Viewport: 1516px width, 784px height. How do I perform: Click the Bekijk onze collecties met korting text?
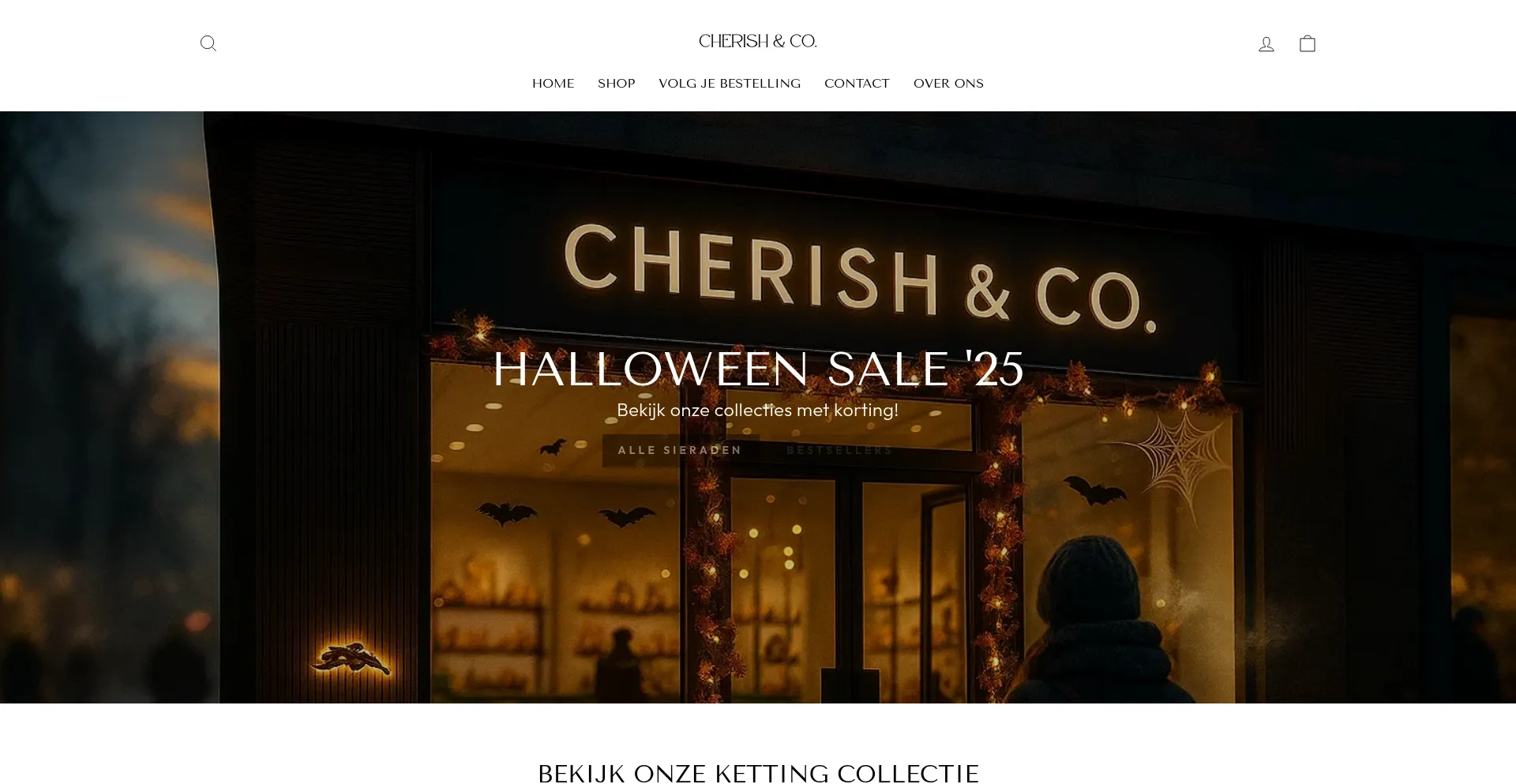click(x=758, y=410)
